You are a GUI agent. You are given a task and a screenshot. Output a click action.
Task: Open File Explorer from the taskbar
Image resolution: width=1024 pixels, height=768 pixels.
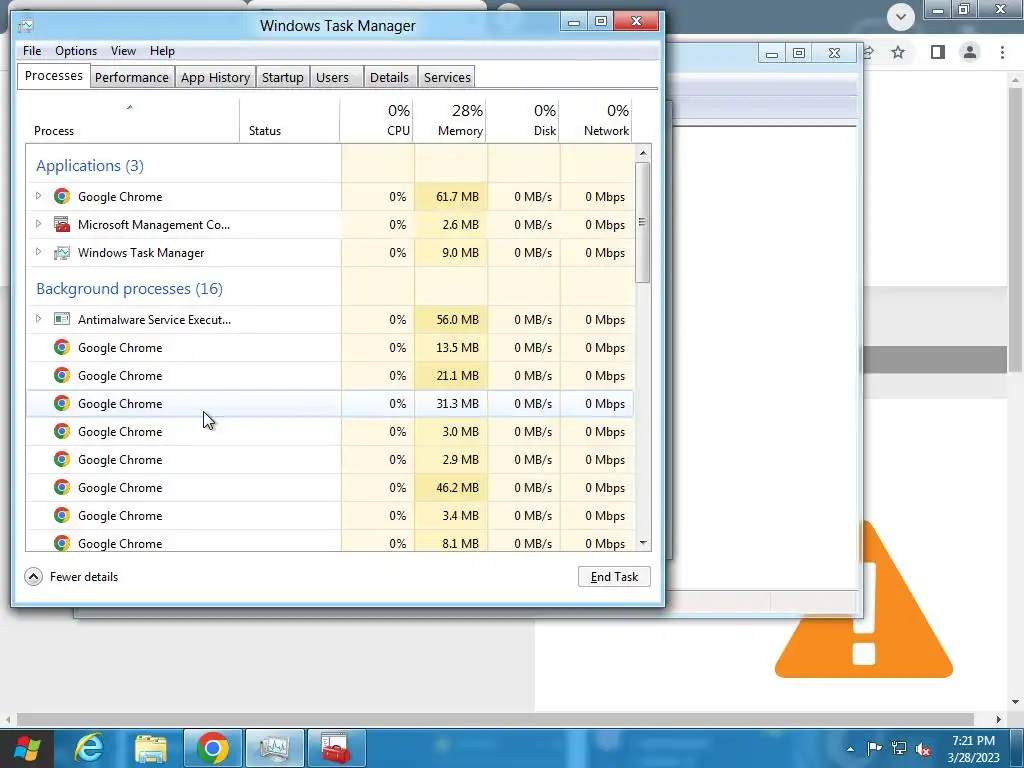[151, 748]
